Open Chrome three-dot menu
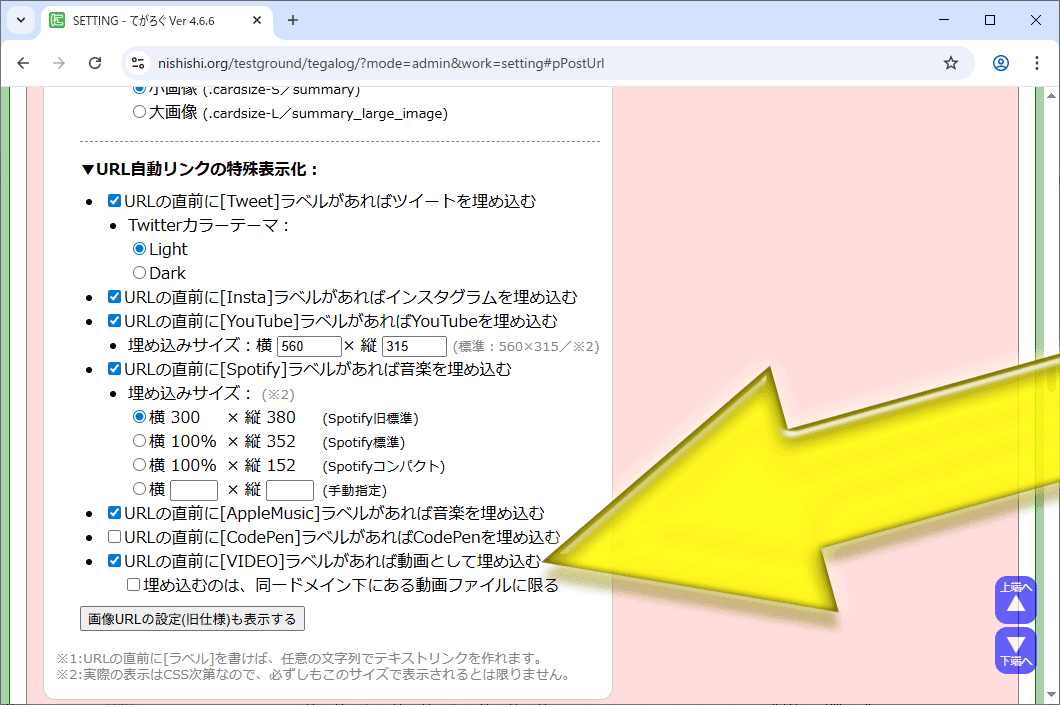Viewport: 1060px width, 705px height. pyautogui.click(x=1036, y=63)
